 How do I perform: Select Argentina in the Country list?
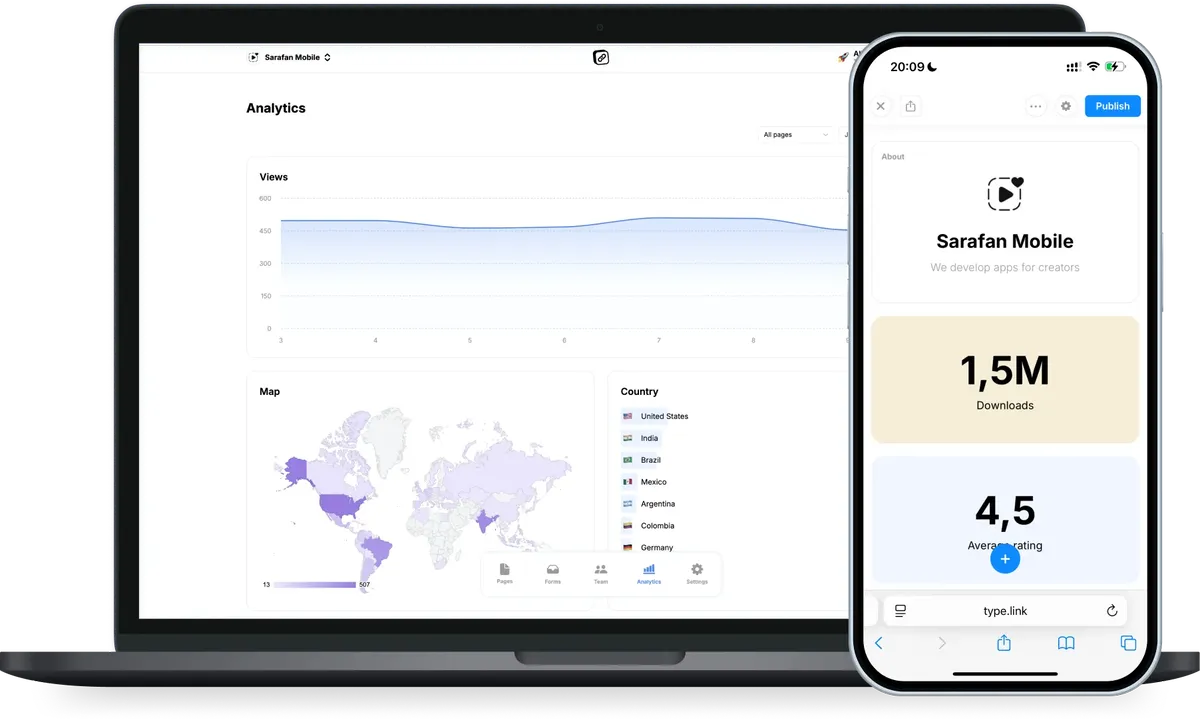coord(648,504)
